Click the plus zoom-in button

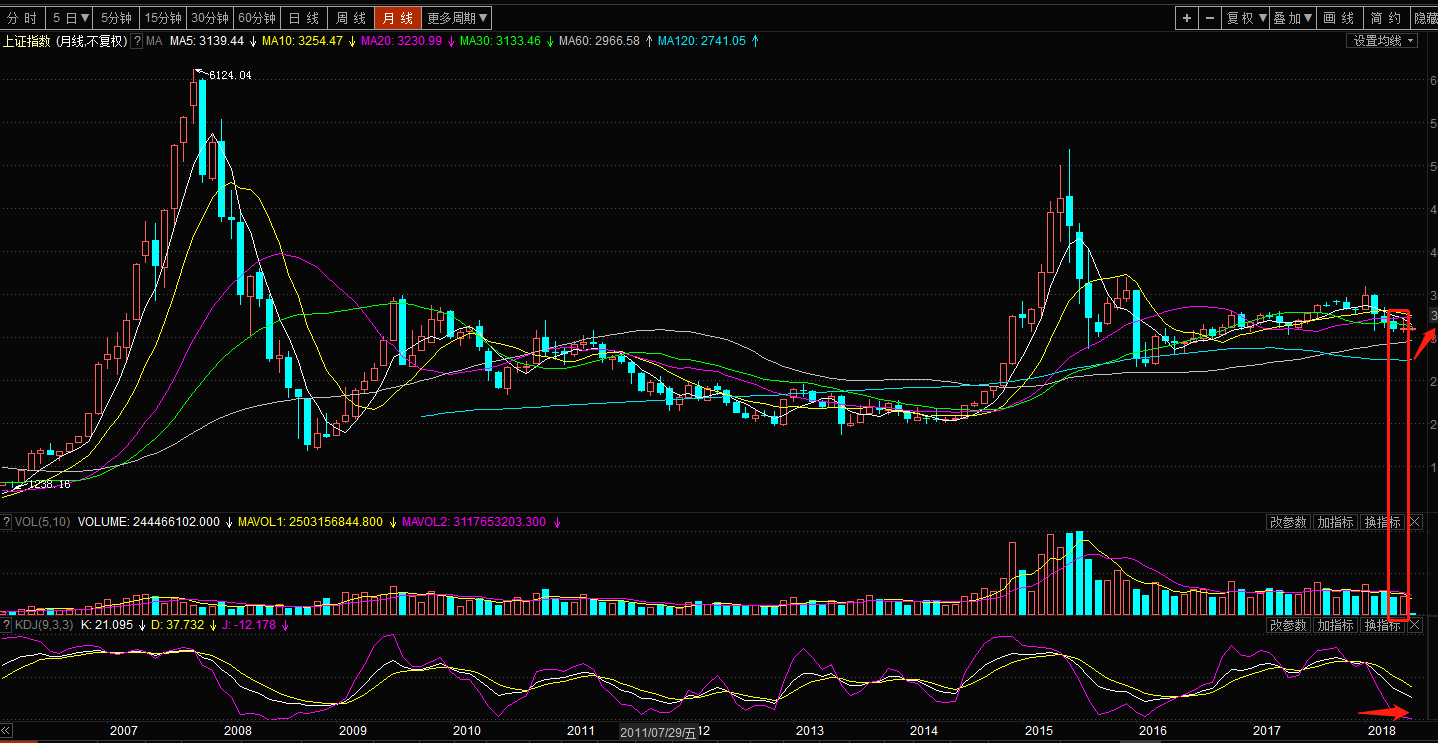coord(1186,18)
